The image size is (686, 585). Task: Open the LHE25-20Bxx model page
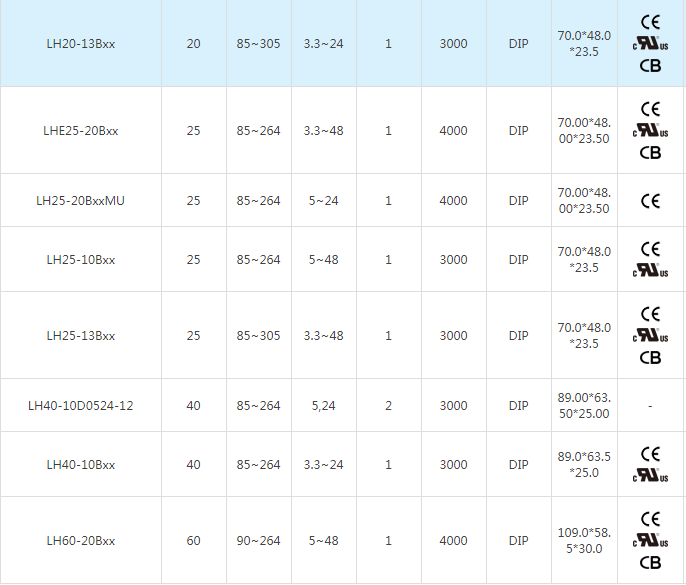pos(81,131)
